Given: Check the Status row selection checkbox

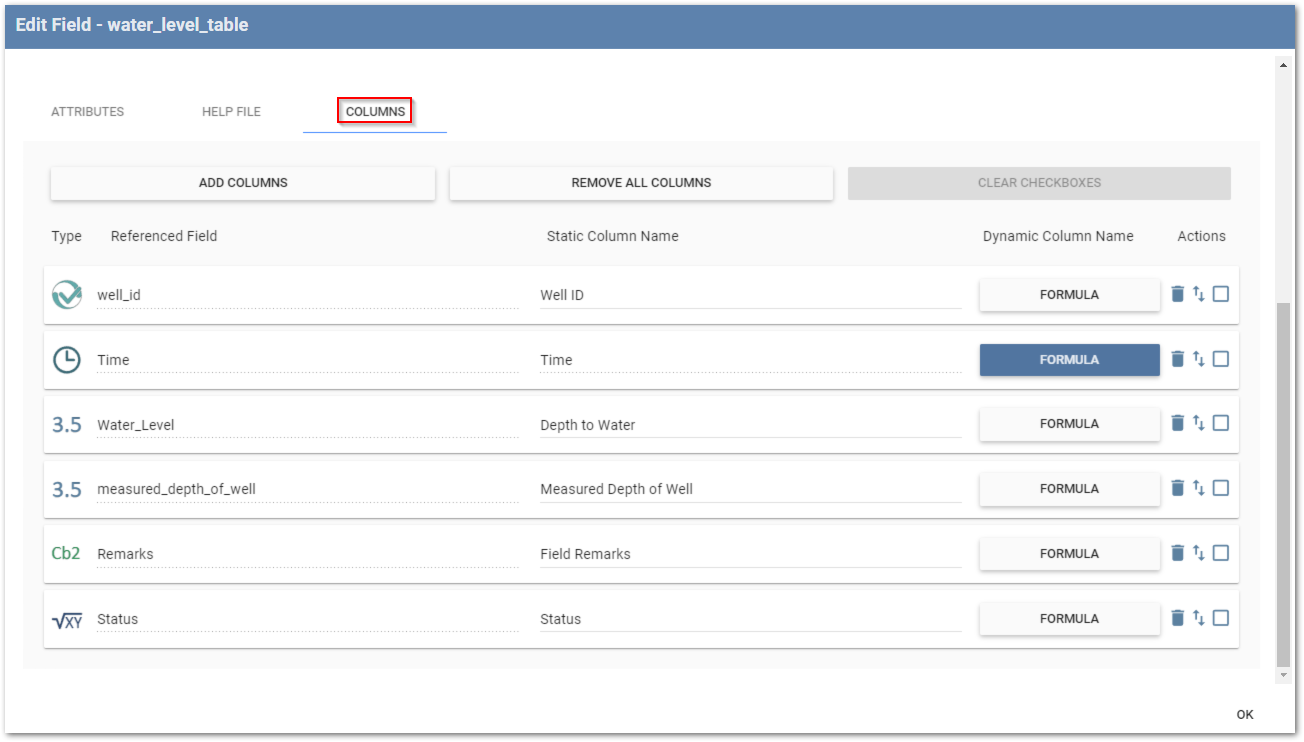Looking at the screenshot, I should click(1220, 617).
